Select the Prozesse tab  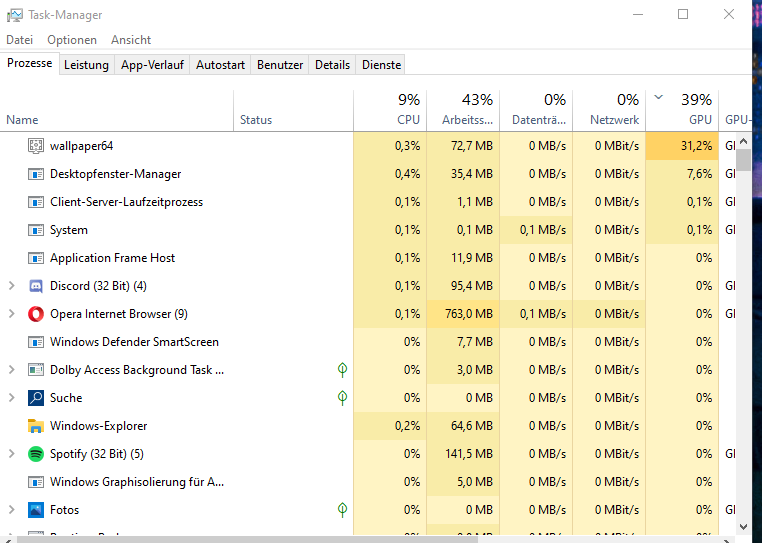point(30,63)
